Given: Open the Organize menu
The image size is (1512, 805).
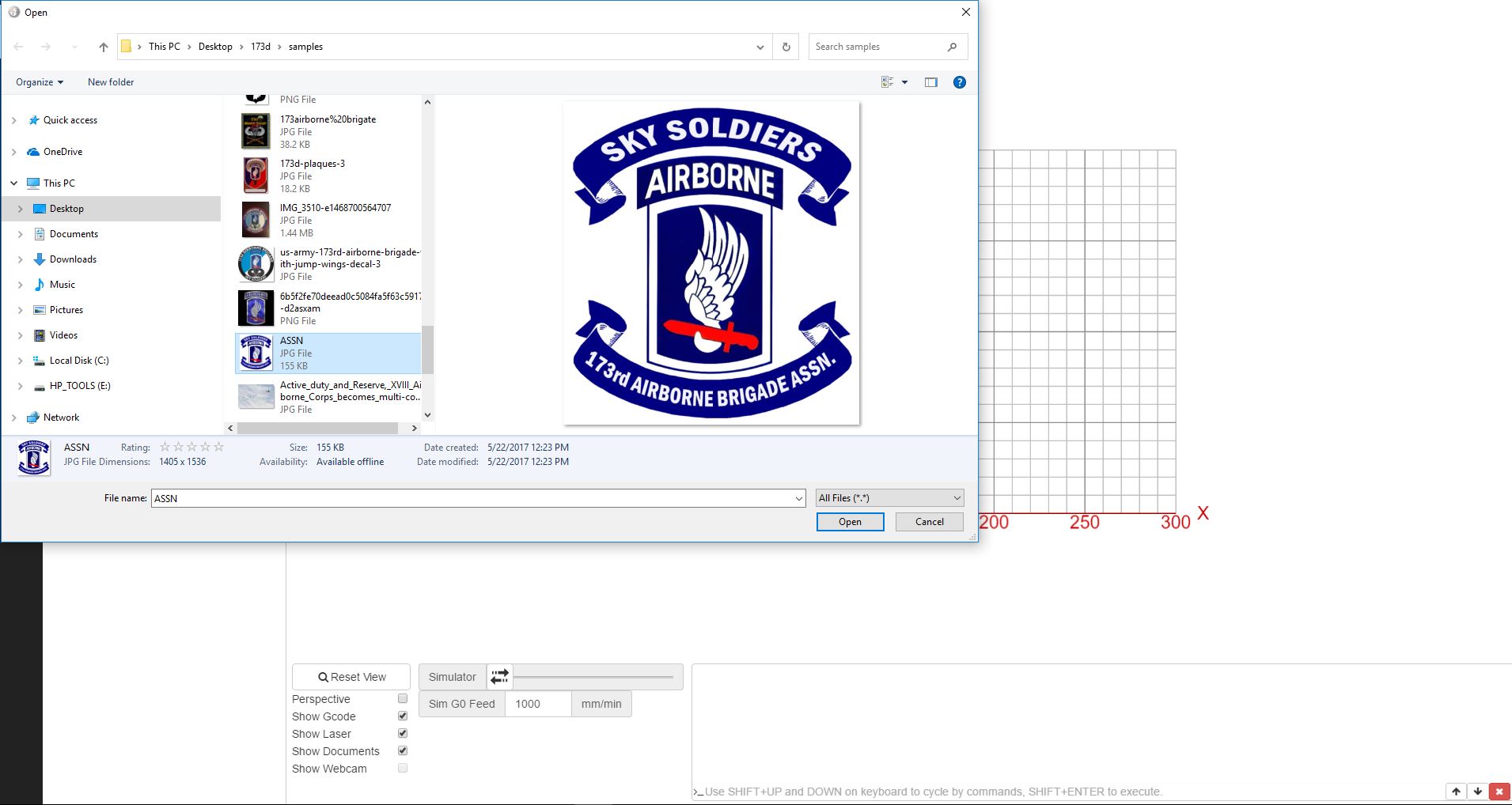Looking at the screenshot, I should (39, 82).
